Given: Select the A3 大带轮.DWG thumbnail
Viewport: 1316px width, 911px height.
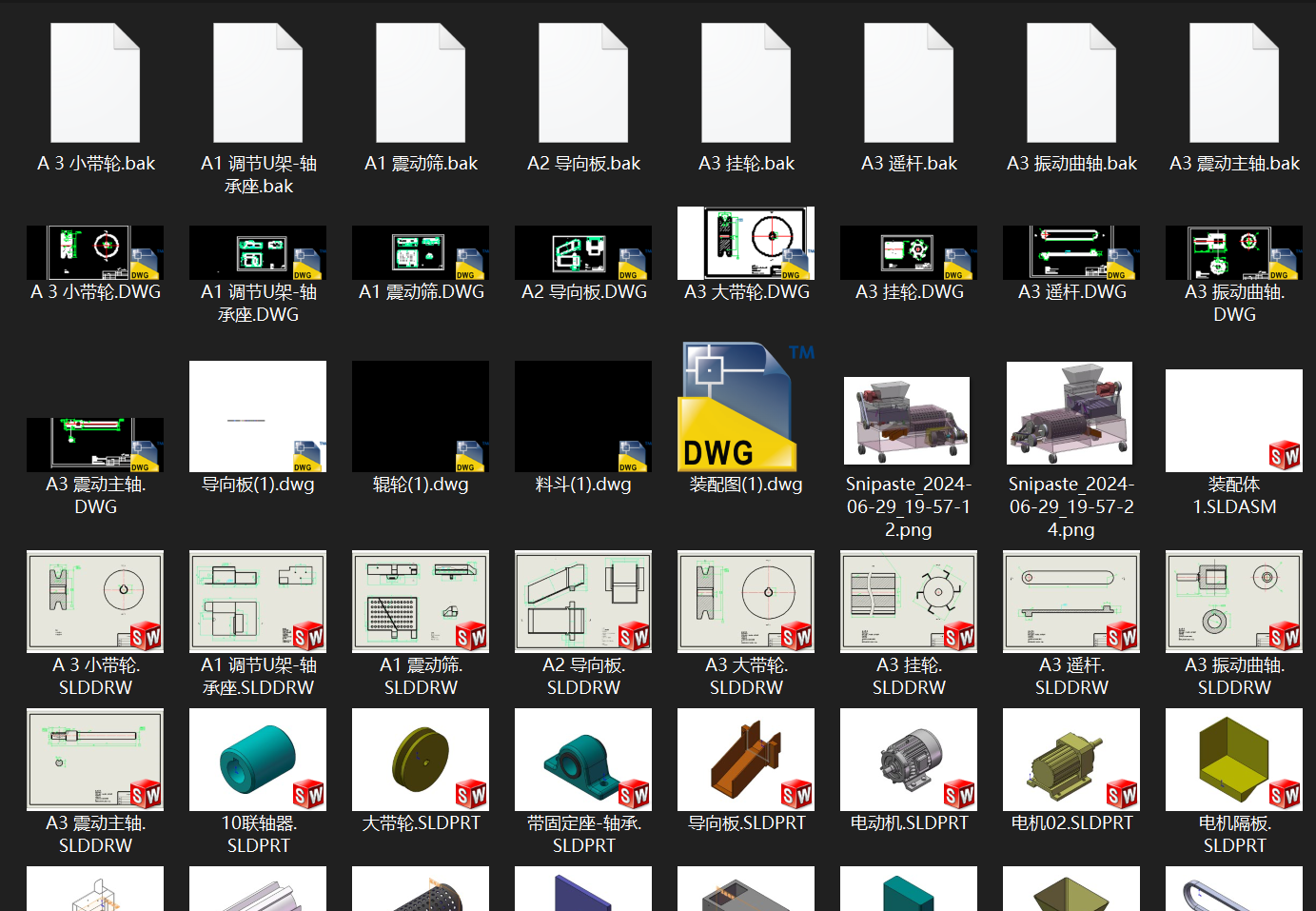Looking at the screenshot, I should [x=746, y=243].
